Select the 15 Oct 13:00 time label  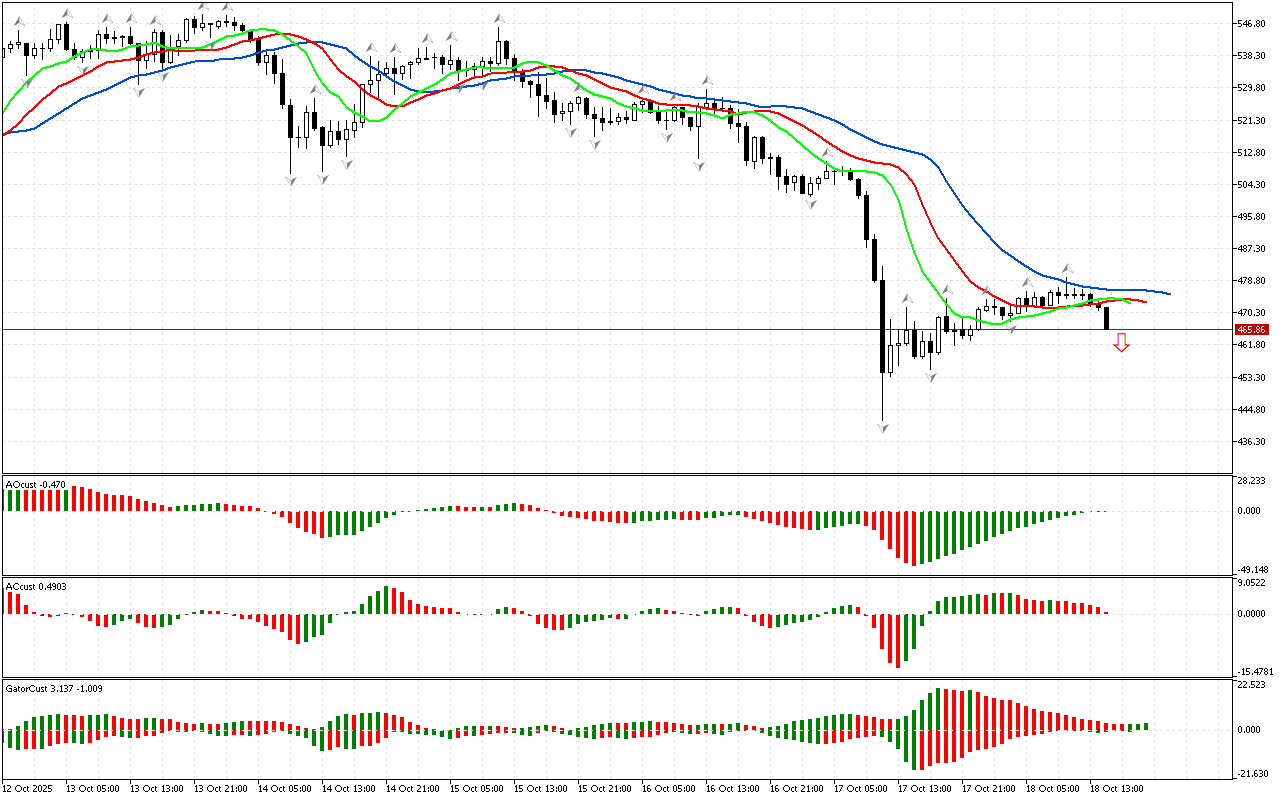(541, 788)
